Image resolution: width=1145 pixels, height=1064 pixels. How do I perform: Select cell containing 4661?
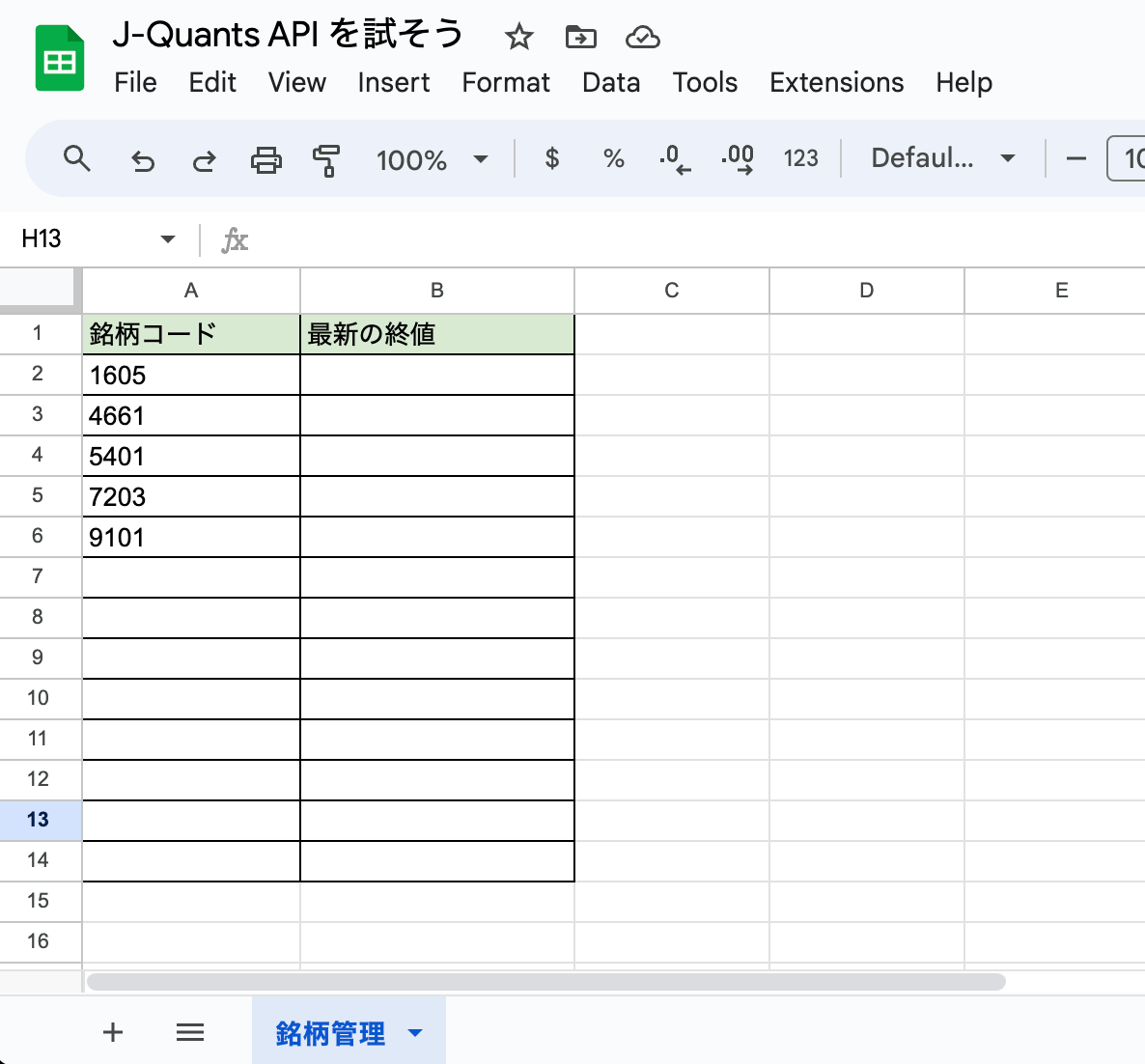(x=191, y=415)
